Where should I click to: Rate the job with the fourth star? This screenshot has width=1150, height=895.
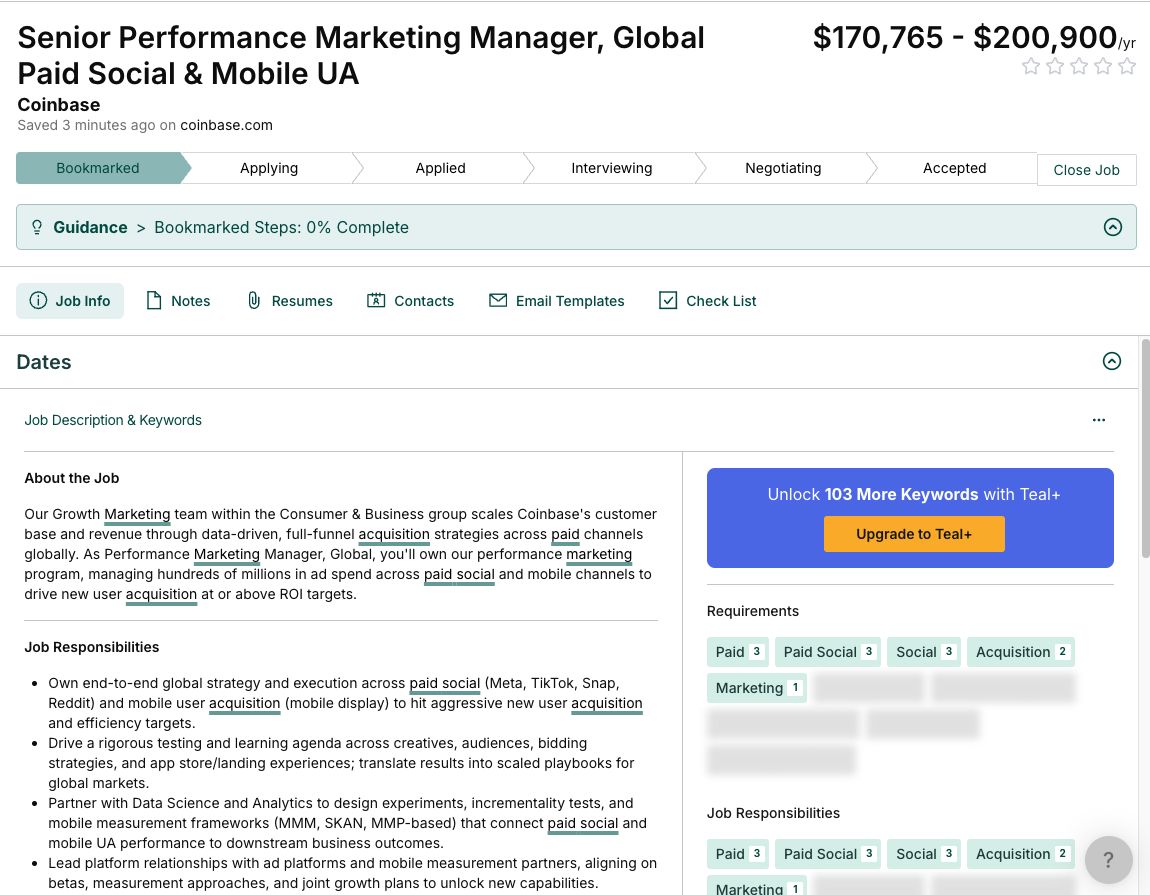coord(1103,67)
